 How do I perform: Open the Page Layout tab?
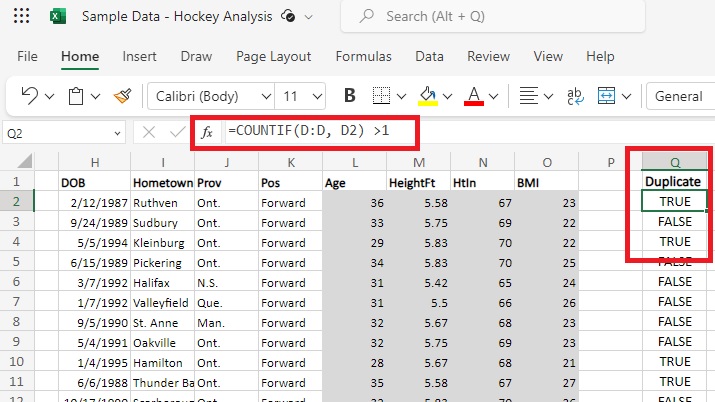pyautogui.click(x=274, y=57)
